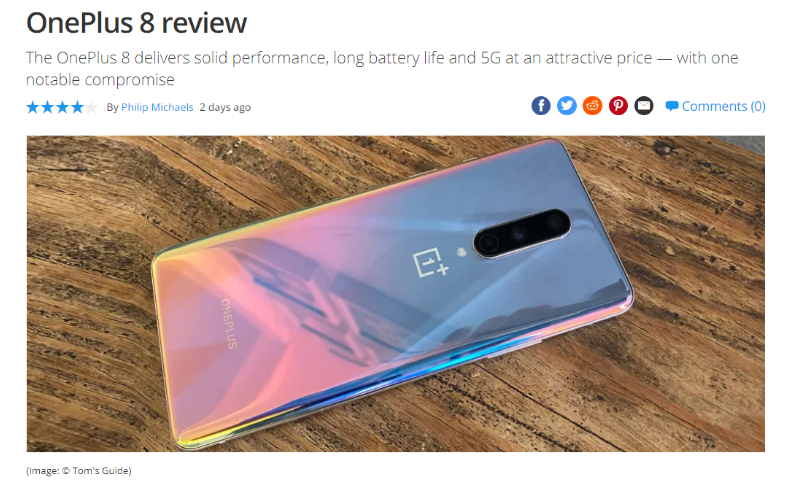Click the phone's triple camera module
Image resolution: width=790 pixels, height=483 pixels.
pyautogui.click(x=522, y=233)
